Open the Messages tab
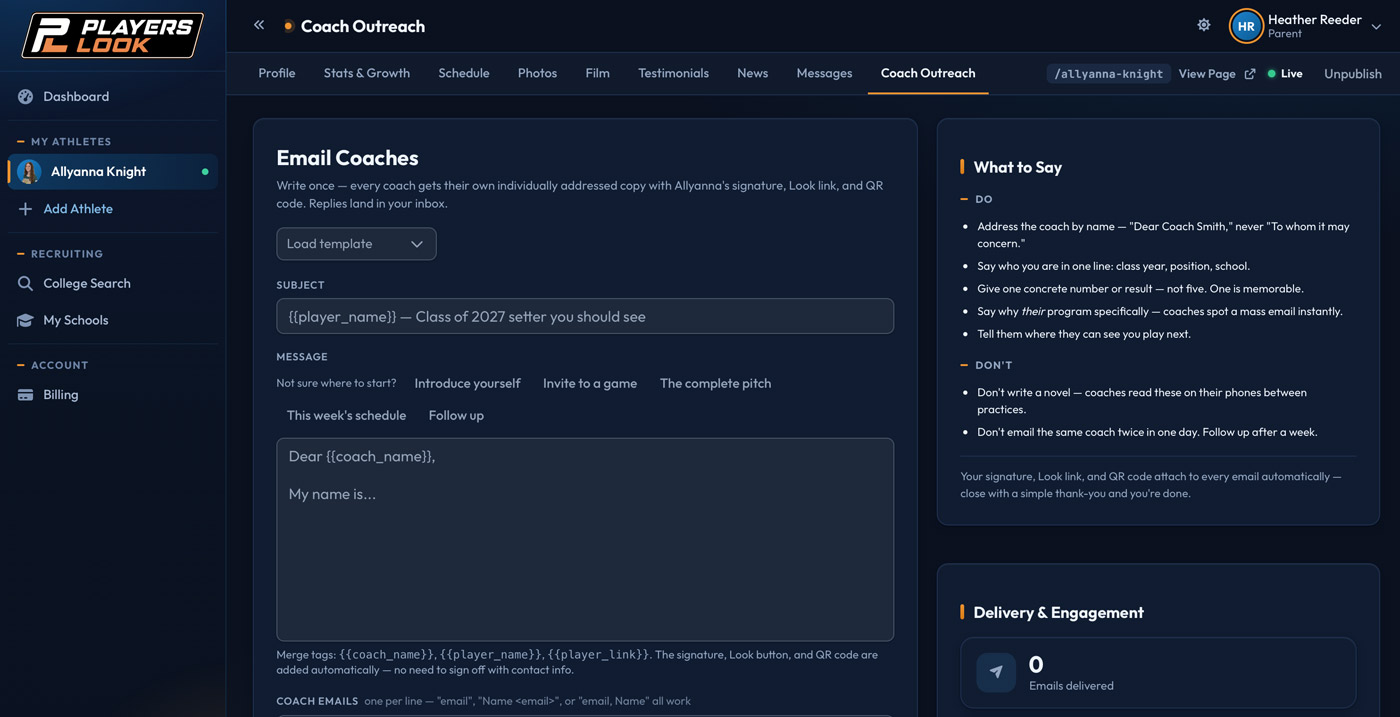Image resolution: width=1400 pixels, height=717 pixels. click(825, 73)
